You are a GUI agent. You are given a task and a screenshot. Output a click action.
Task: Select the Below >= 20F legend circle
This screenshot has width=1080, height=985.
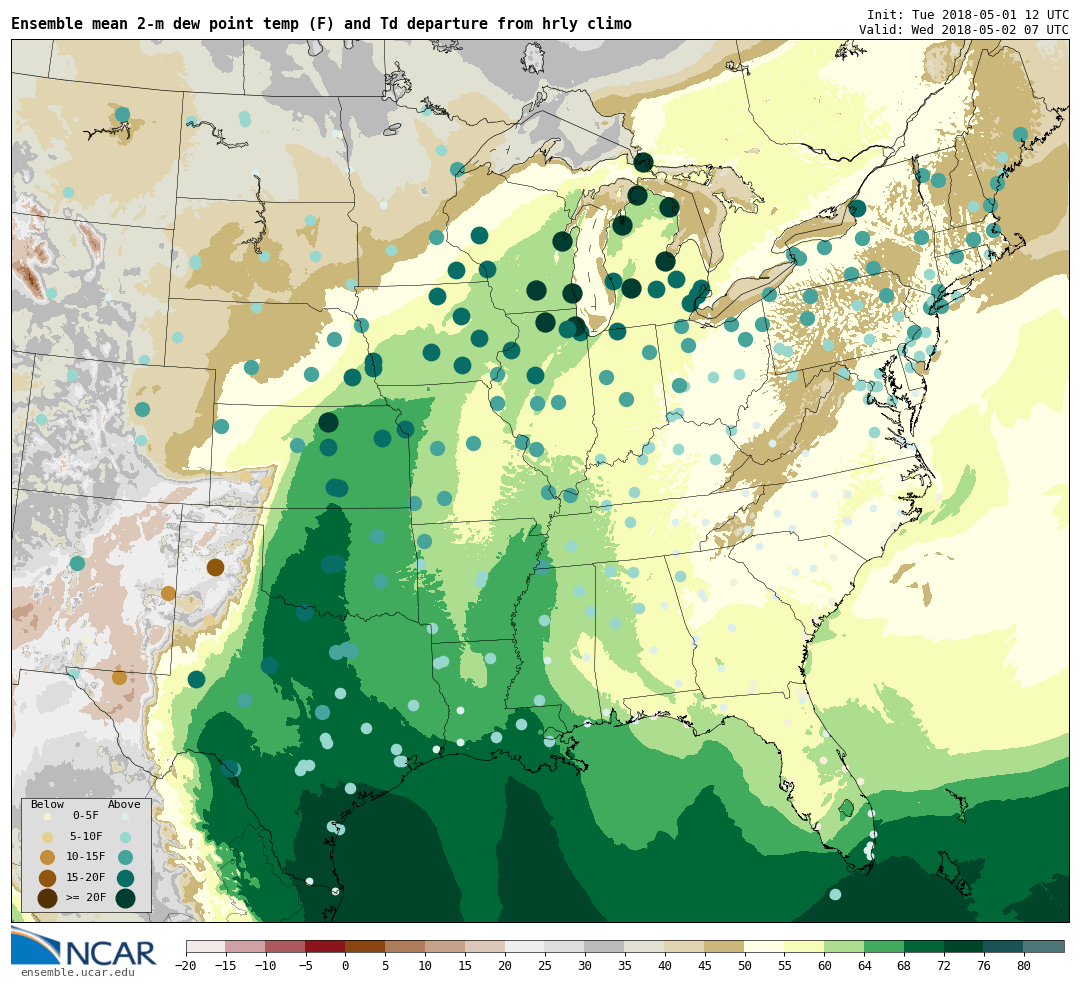[x=47, y=899]
